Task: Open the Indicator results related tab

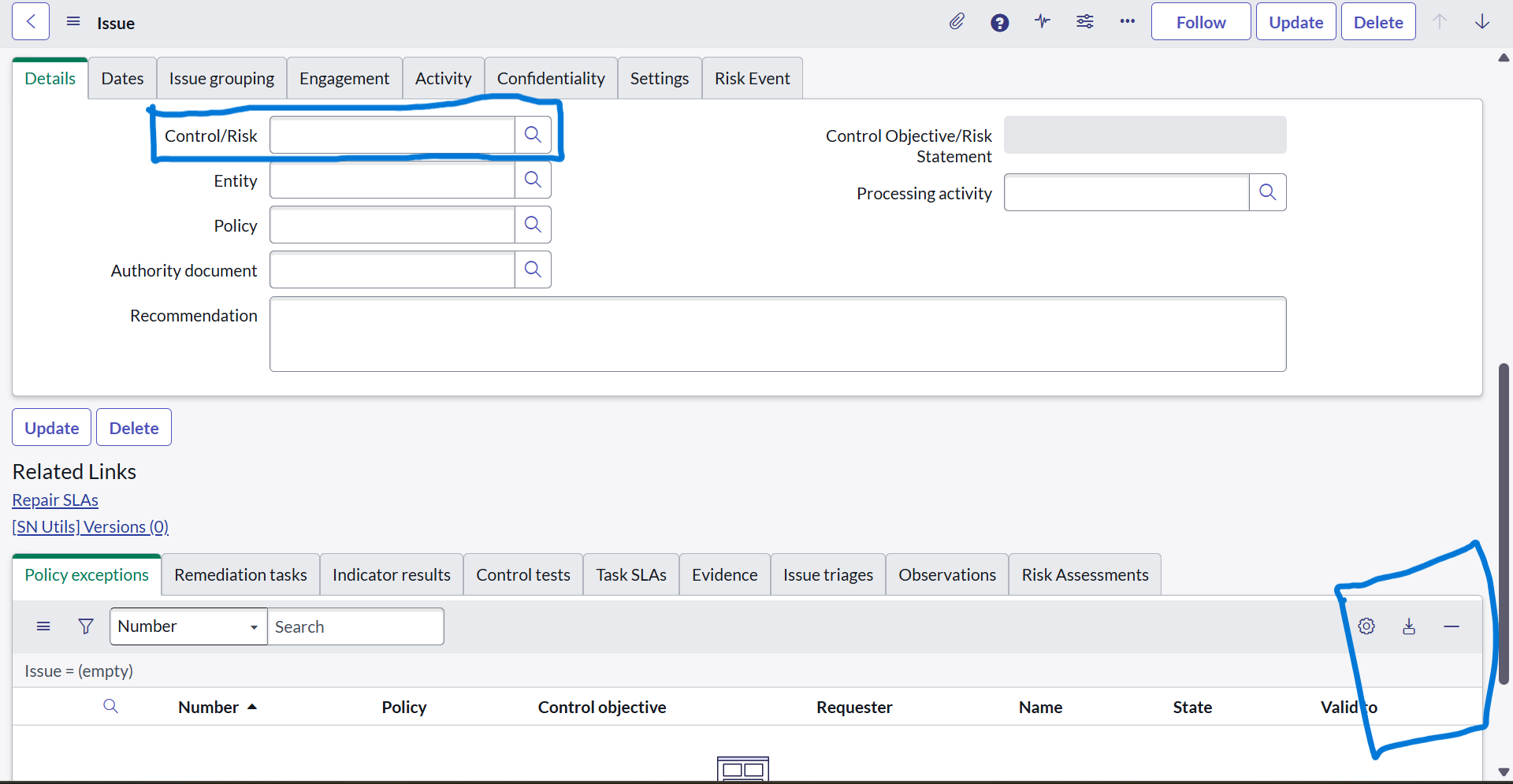Action: pyautogui.click(x=392, y=574)
